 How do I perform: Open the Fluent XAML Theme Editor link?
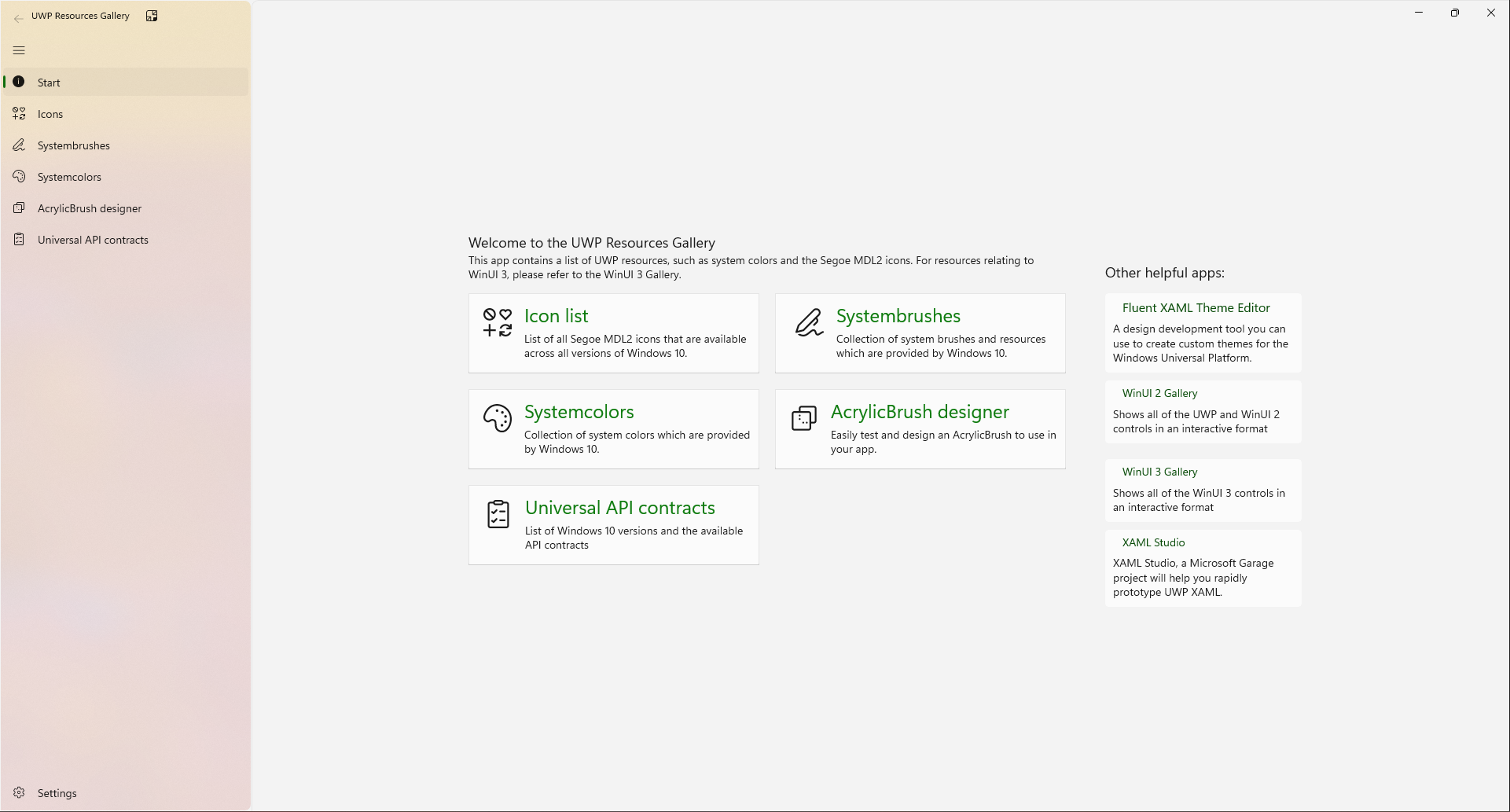tap(1196, 308)
